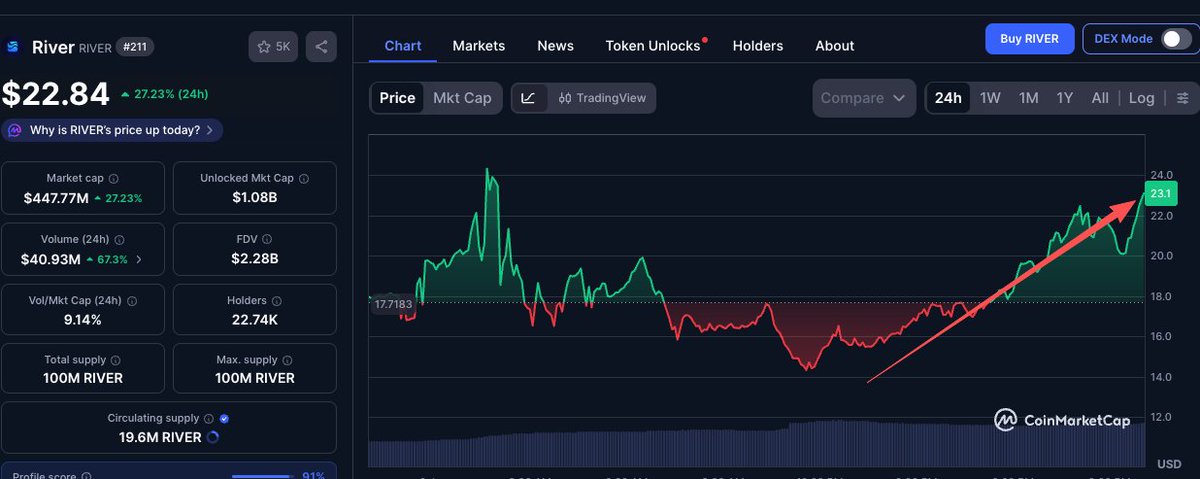Click 9.14% Vol/Mkt Cap value
Viewport: 1200px width, 479px height.
pos(81,319)
